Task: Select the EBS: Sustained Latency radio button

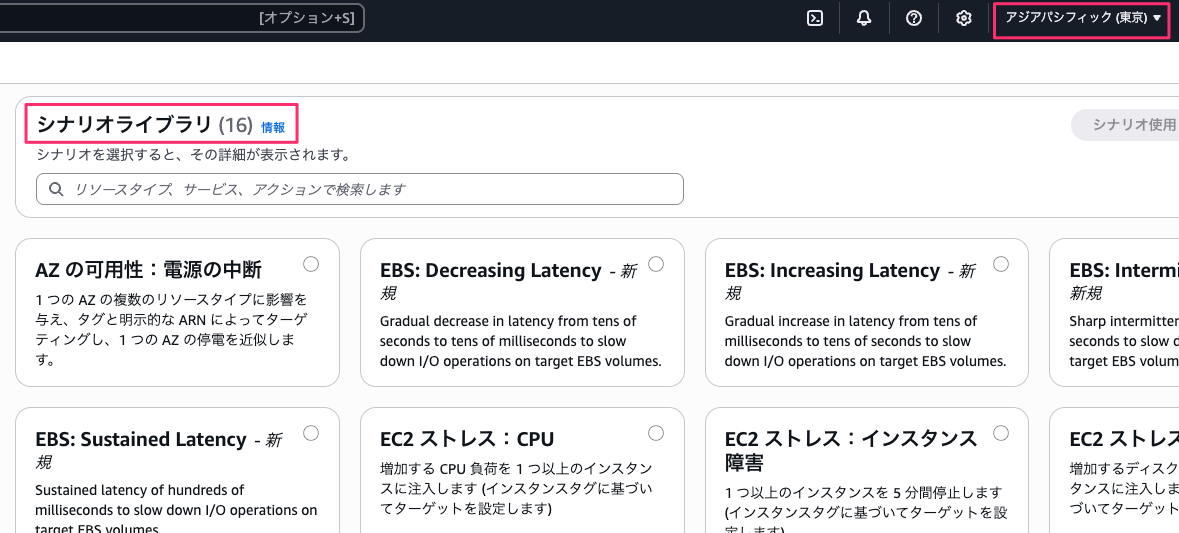Action: pos(311,433)
